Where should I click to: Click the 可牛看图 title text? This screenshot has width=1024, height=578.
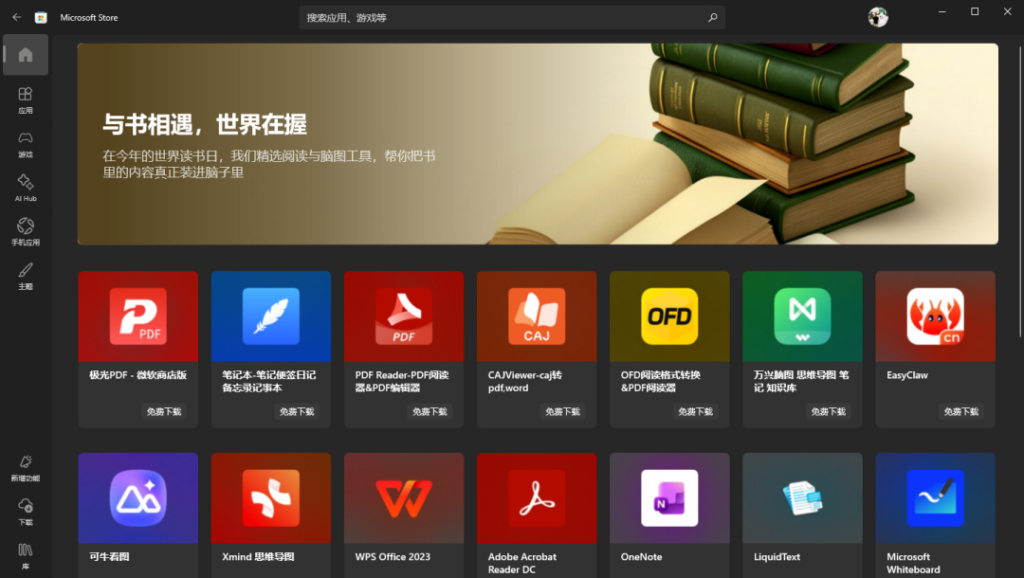(109, 556)
